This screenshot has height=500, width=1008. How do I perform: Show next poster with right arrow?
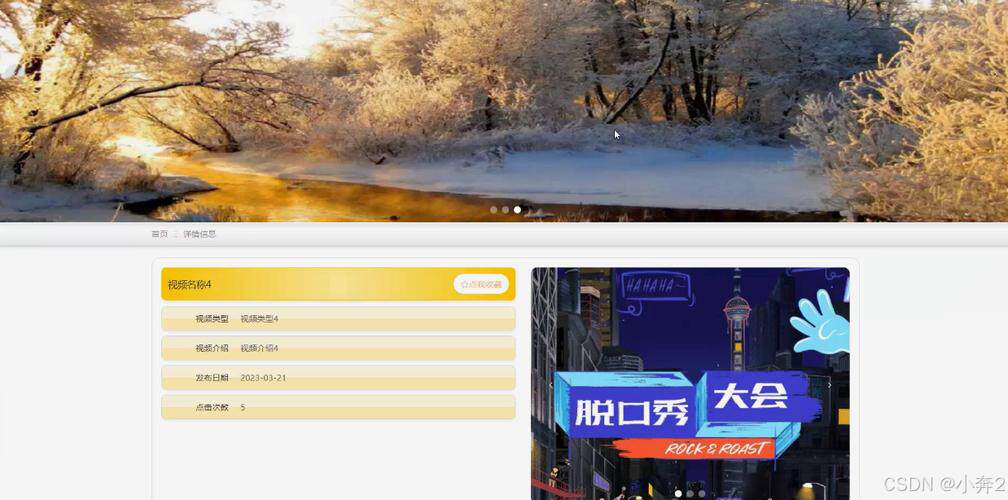click(x=829, y=385)
